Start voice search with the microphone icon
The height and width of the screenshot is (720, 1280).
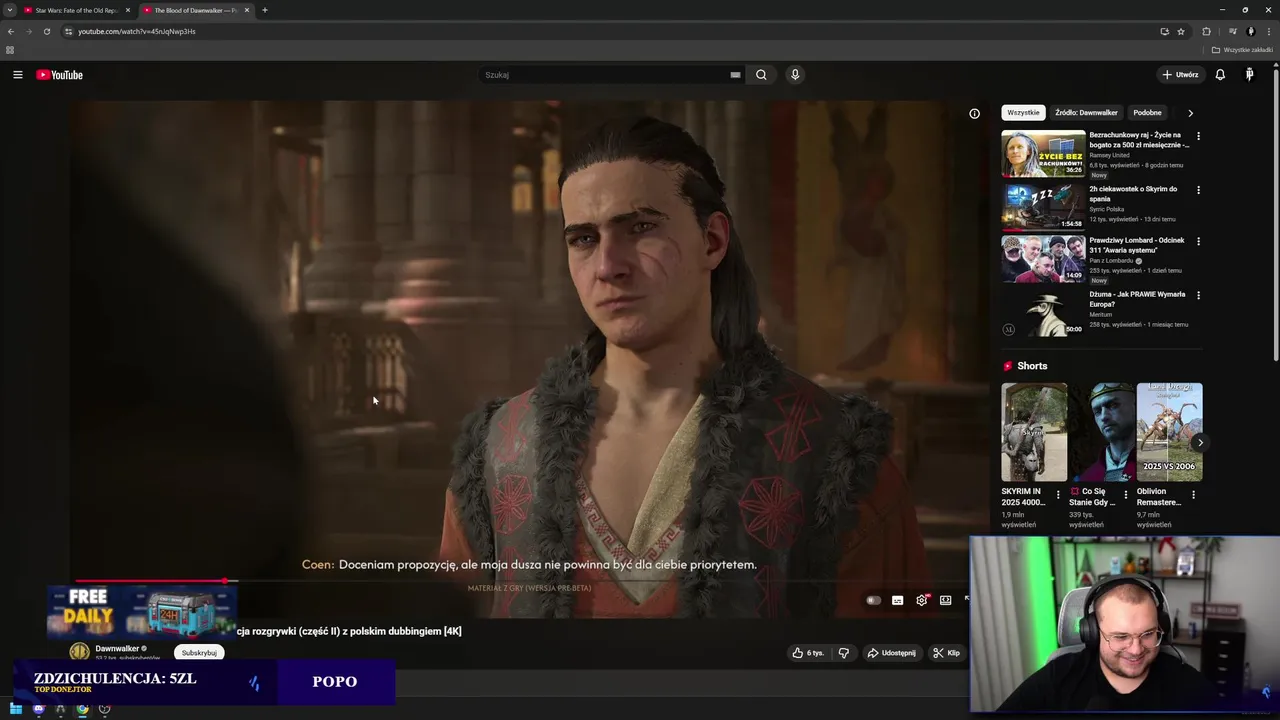tap(795, 75)
